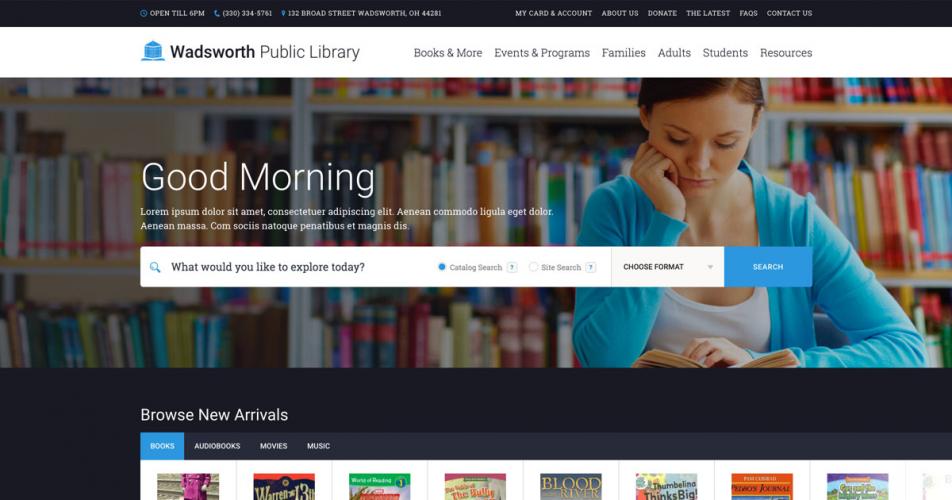The image size is (952, 500).
Task: Switch to the Movies tab
Action: [274, 446]
